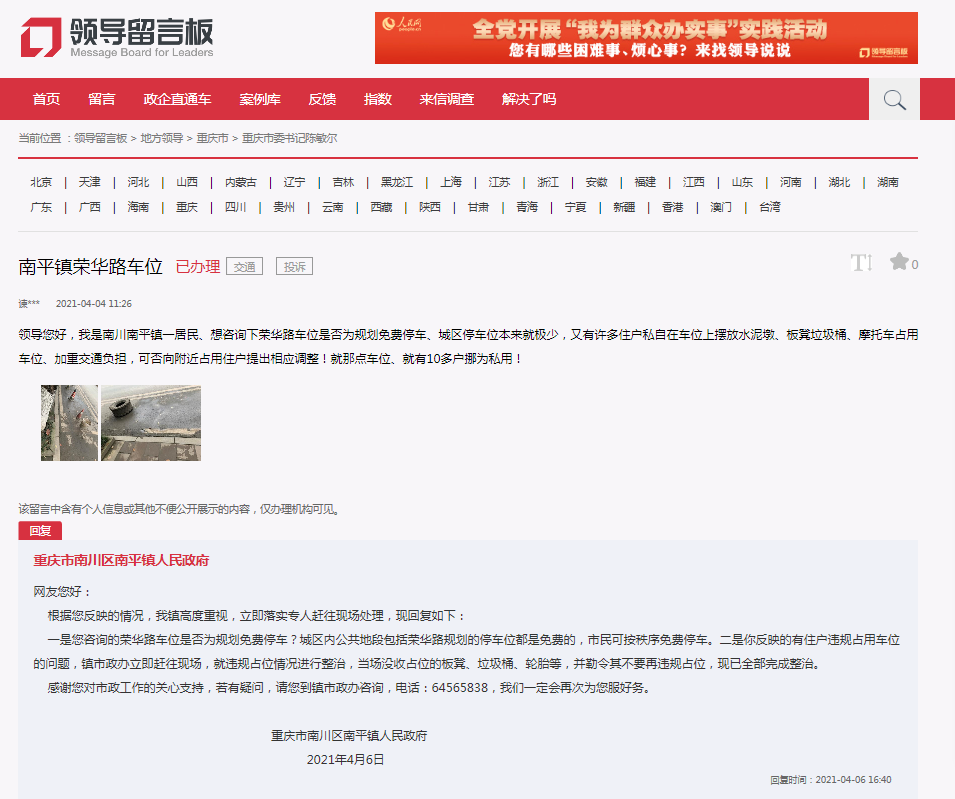Open the second attached tire photo
Image resolution: width=955 pixels, height=799 pixels.
pos(151,423)
